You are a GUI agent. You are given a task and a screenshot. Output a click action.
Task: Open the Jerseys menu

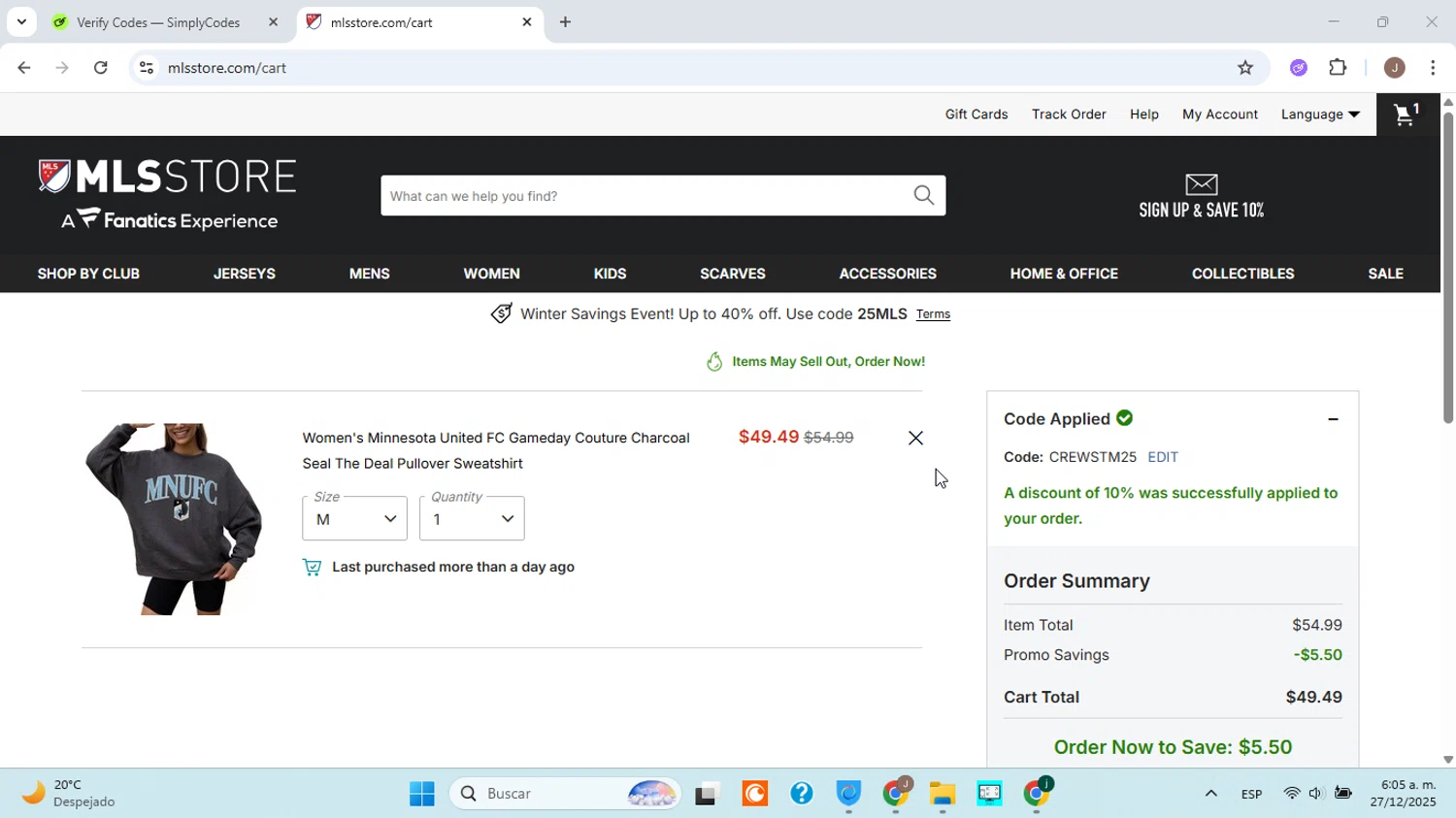(x=245, y=274)
